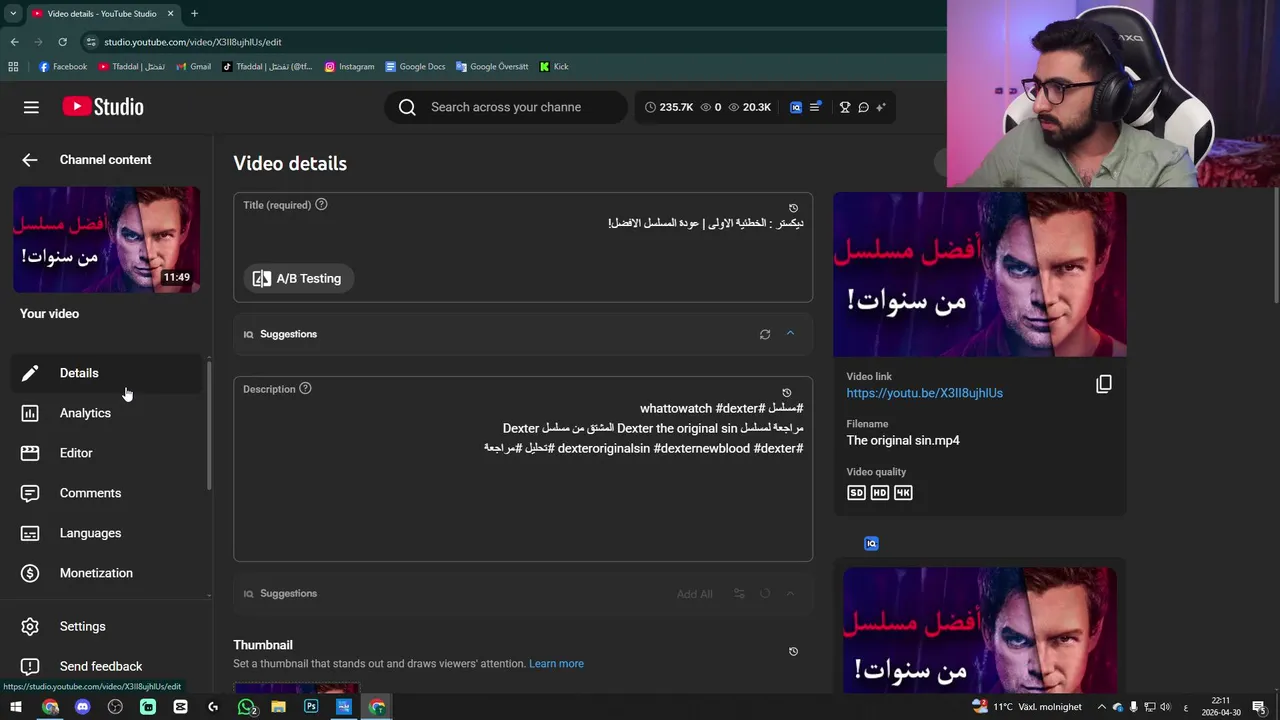Screen dimensions: 1280x720
Task: Copy the video link
Action: coord(1104,384)
